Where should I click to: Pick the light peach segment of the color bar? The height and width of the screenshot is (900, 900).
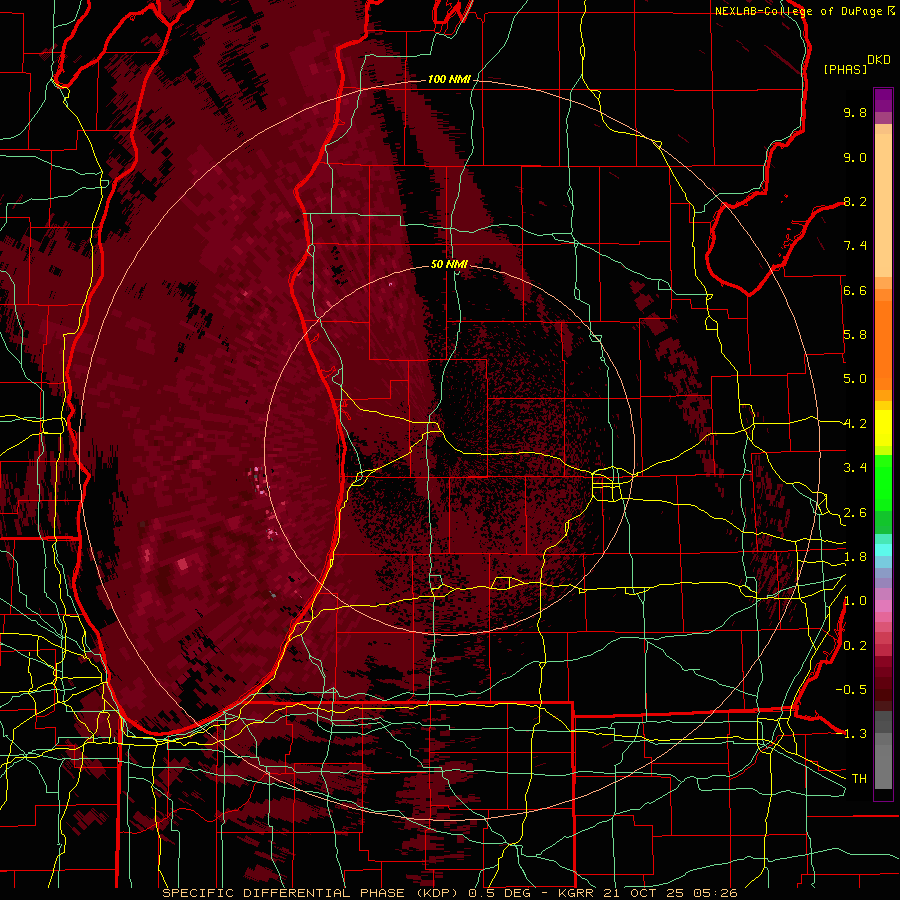883,207
